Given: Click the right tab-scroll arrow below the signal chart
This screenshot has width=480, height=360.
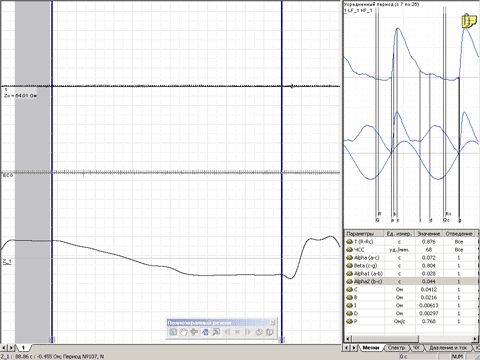Looking at the screenshot, I should [x=12, y=348].
